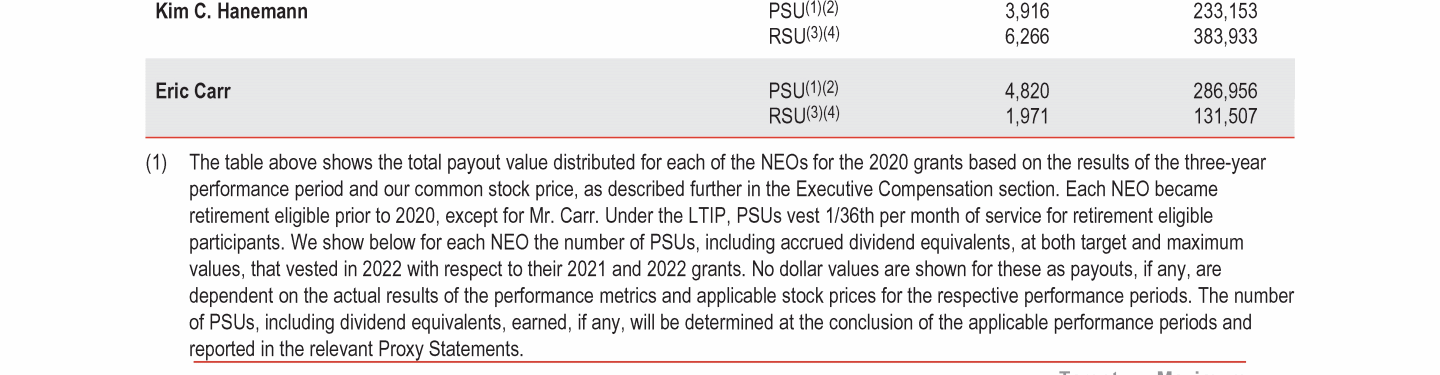Select the share count 4,820
The width and height of the screenshot is (1440, 375).
pos(1027,91)
